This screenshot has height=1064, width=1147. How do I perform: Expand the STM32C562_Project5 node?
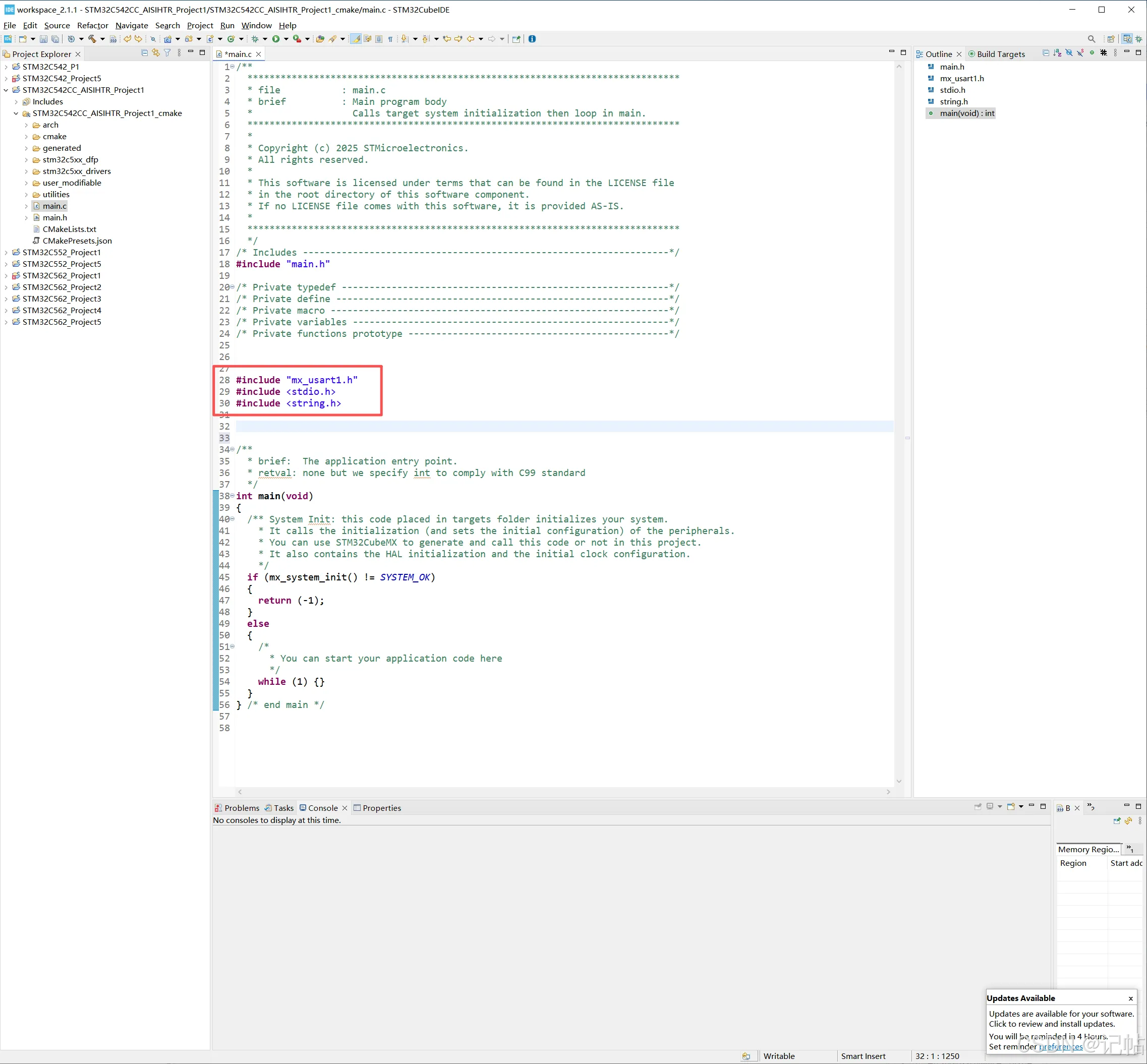(6, 322)
